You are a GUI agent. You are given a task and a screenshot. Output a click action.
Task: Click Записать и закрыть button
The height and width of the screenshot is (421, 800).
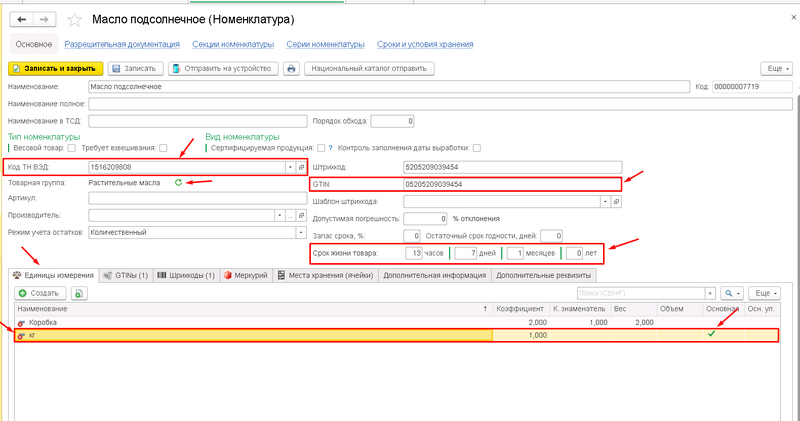click(56, 68)
